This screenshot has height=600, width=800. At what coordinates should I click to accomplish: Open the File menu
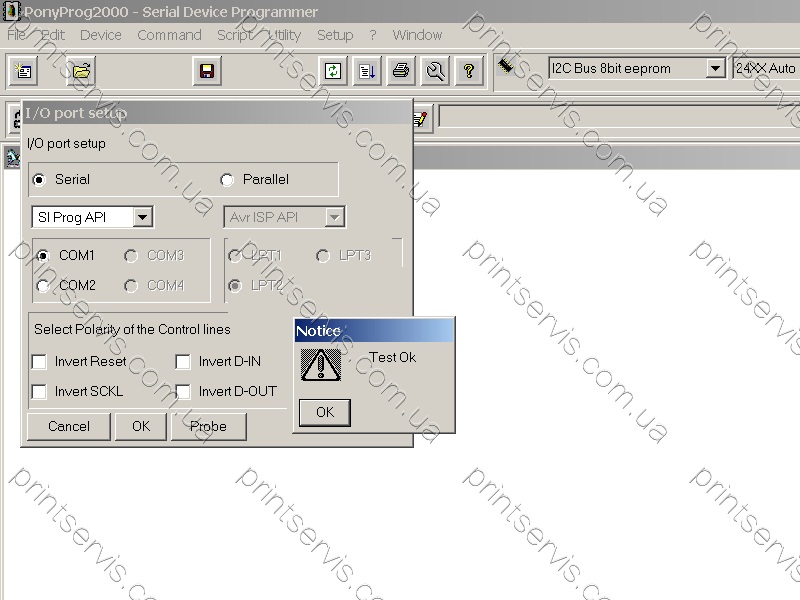(16, 35)
